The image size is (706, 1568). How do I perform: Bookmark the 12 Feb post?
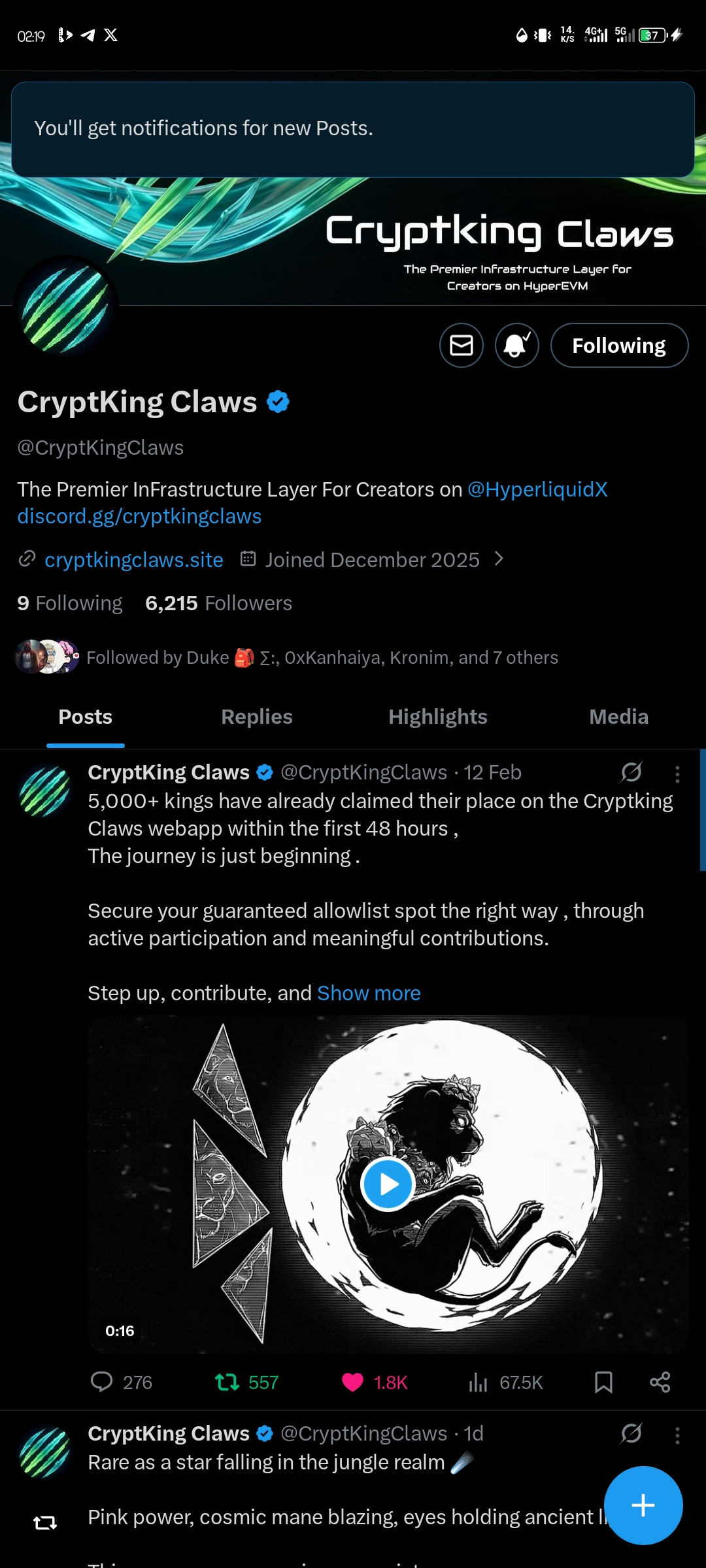[x=603, y=1382]
